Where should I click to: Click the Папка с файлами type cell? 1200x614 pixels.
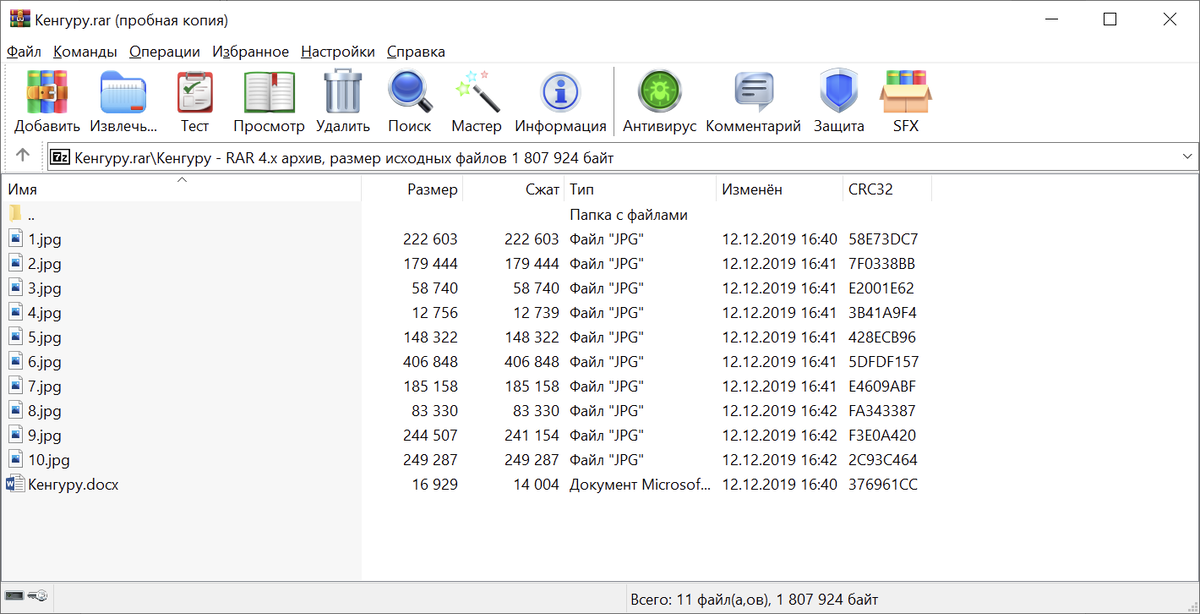(x=629, y=215)
